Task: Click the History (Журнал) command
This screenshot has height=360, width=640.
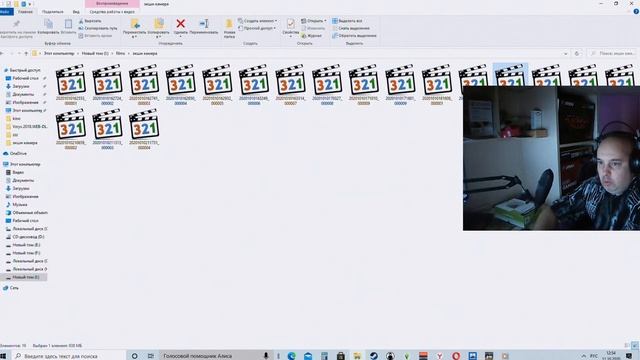Action: pos(311,36)
